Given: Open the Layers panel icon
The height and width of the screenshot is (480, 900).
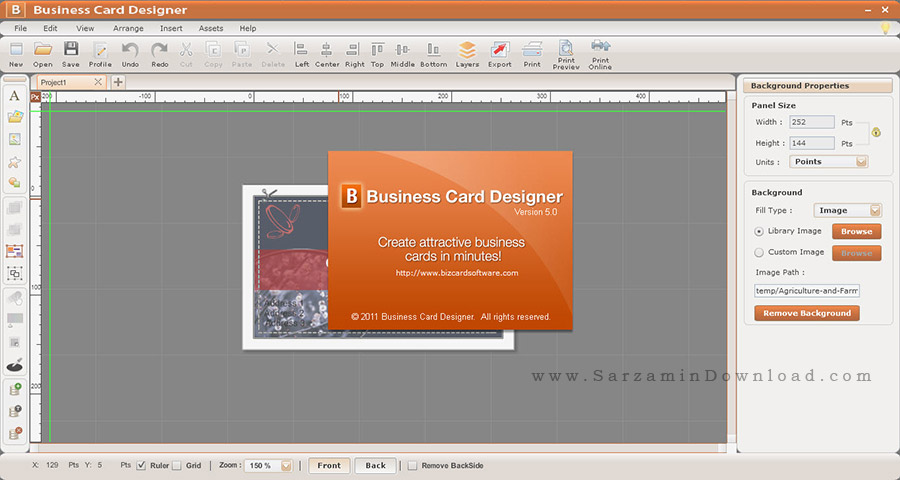Looking at the screenshot, I should point(467,55).
